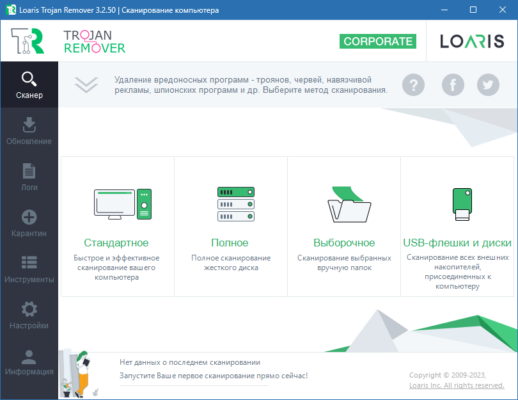Image resolution: width=518 pixels, height=400 pixels.
Task: Start USB drive scan via flash icon
Action: pyautogui.click(x=462, y=204)
